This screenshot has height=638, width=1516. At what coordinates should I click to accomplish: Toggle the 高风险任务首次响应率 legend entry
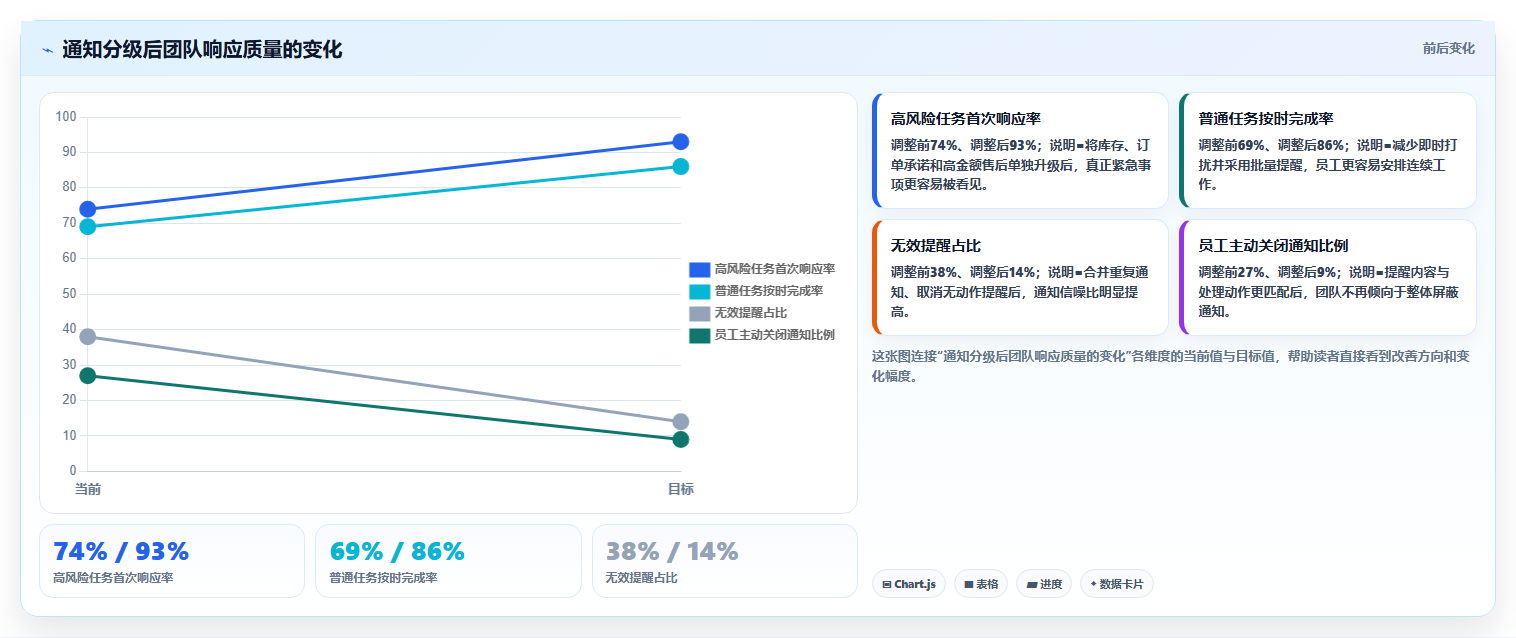point(762,269)
